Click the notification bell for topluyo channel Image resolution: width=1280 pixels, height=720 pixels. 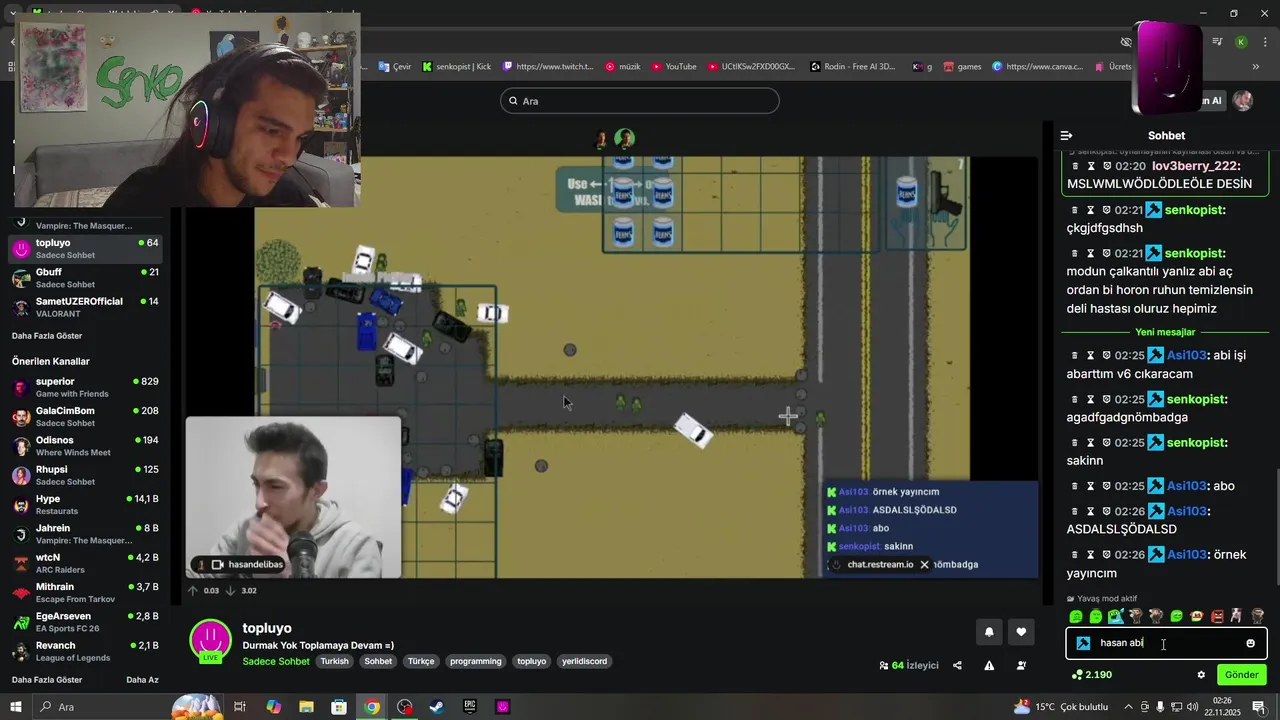point(989,632)
